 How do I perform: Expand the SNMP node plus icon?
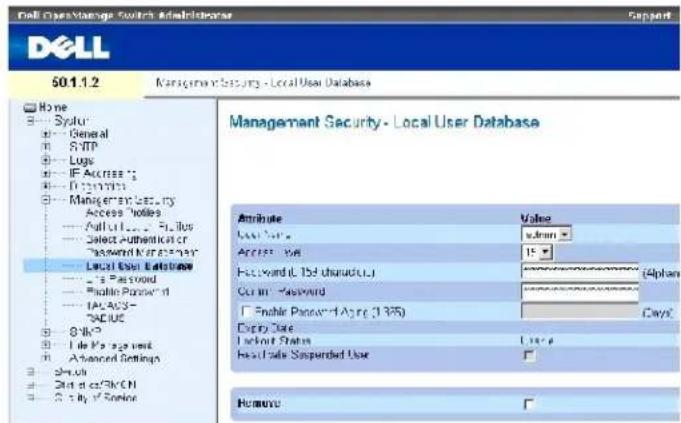click(x=46, y=332)
